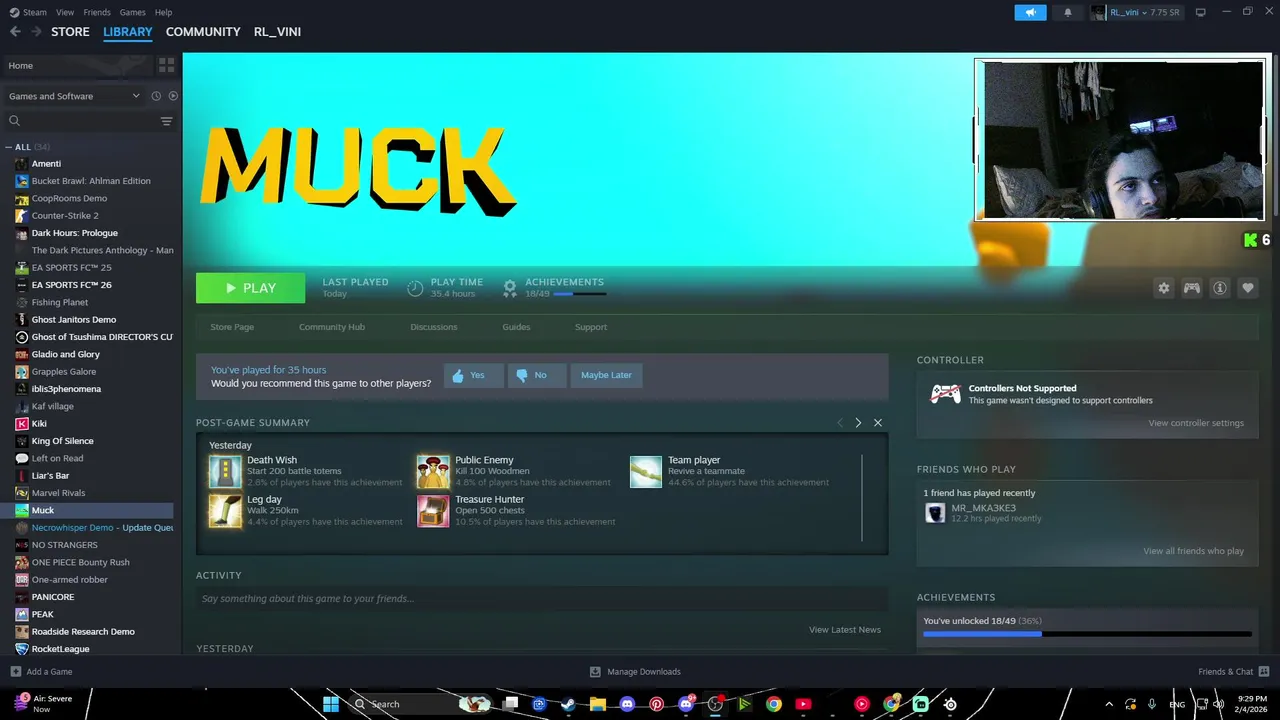Image resolution: width=1280 pixels, height=720 pixels.
Task: Dismiss the post-game summary panel
Action: (878, 423)
